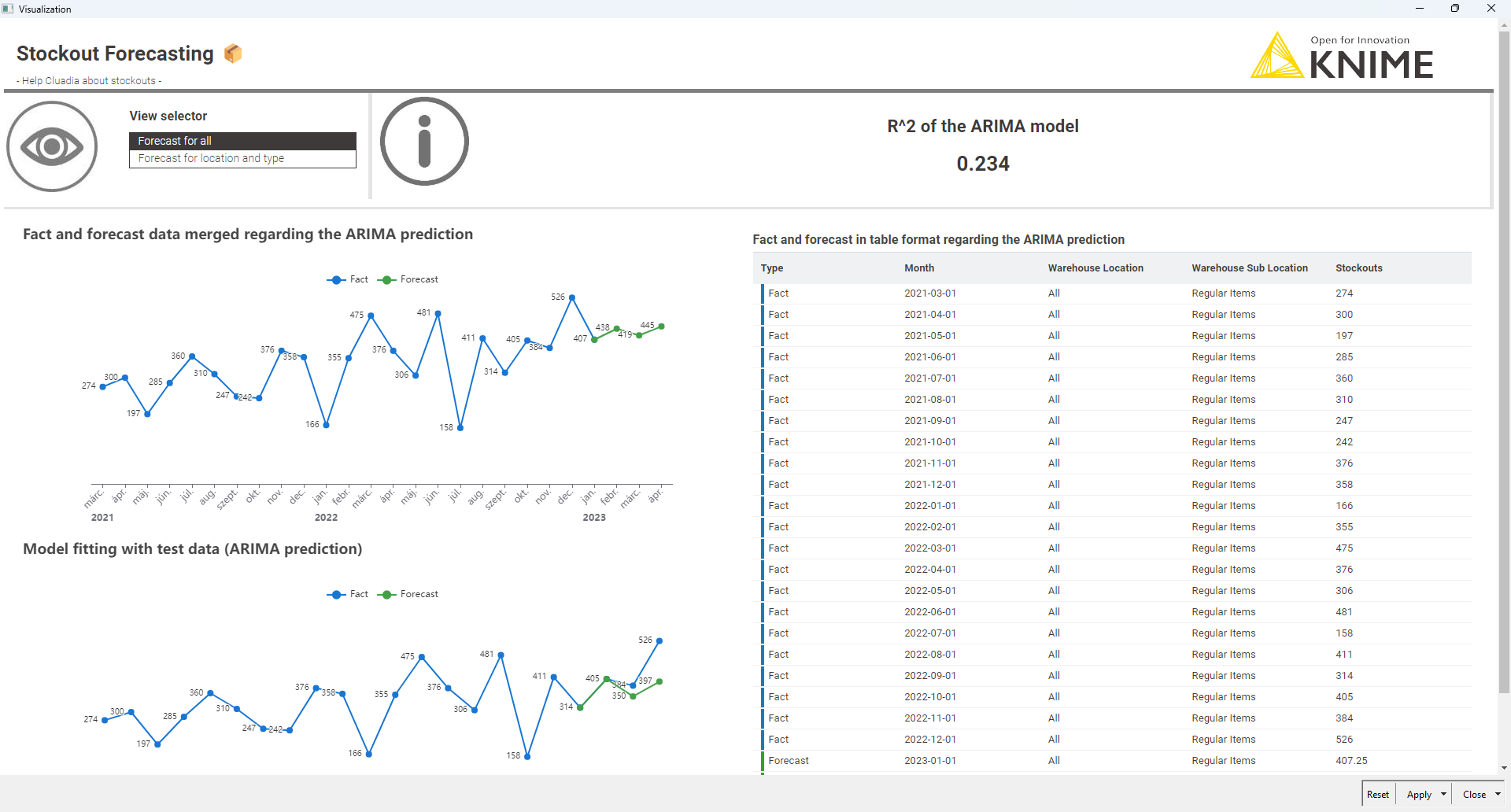Click the information circle icon
The width and height of the screenshot is (1511, 812).
tap(424, 142)
